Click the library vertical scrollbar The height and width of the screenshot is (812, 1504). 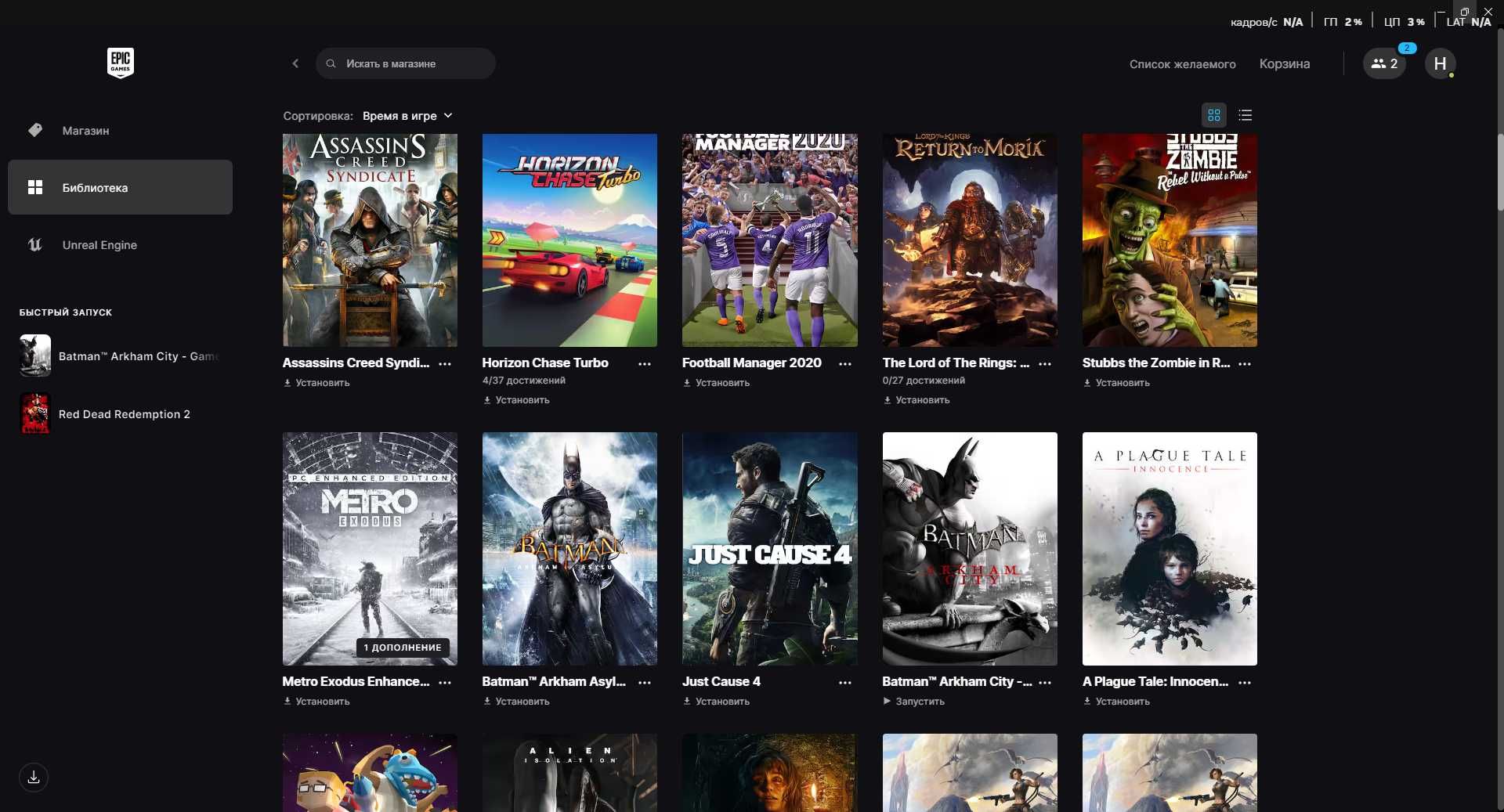pyautogui.click(x=1500, y=172)
